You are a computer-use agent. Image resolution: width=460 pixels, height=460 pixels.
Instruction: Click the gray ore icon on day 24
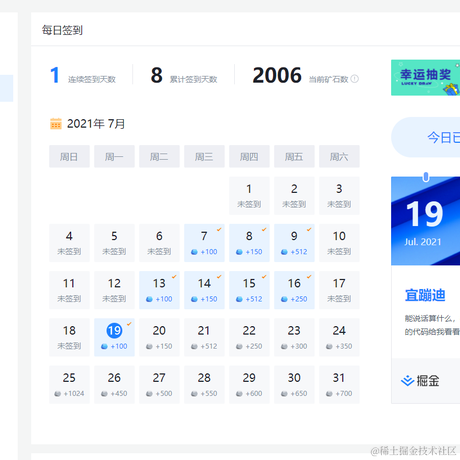click(329, 347)
